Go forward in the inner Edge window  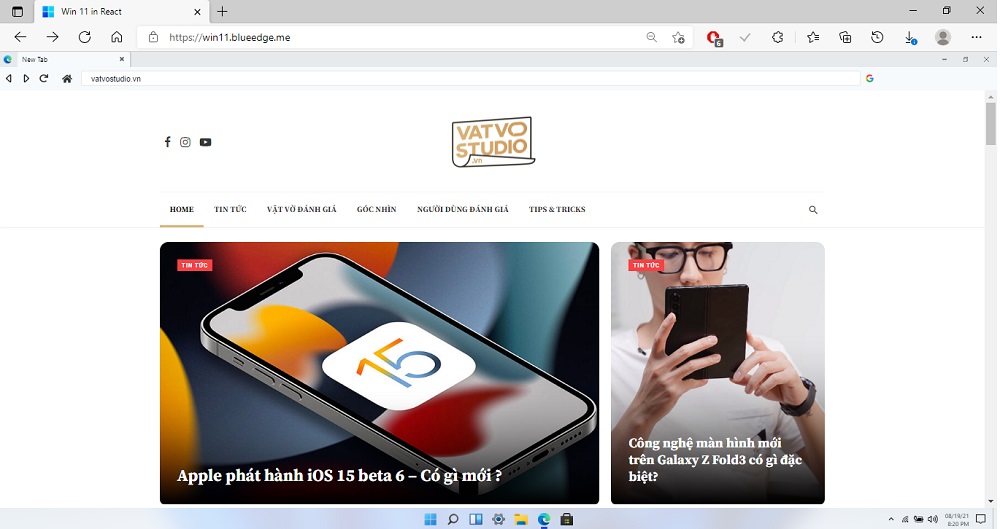click(x=26, y=78)
